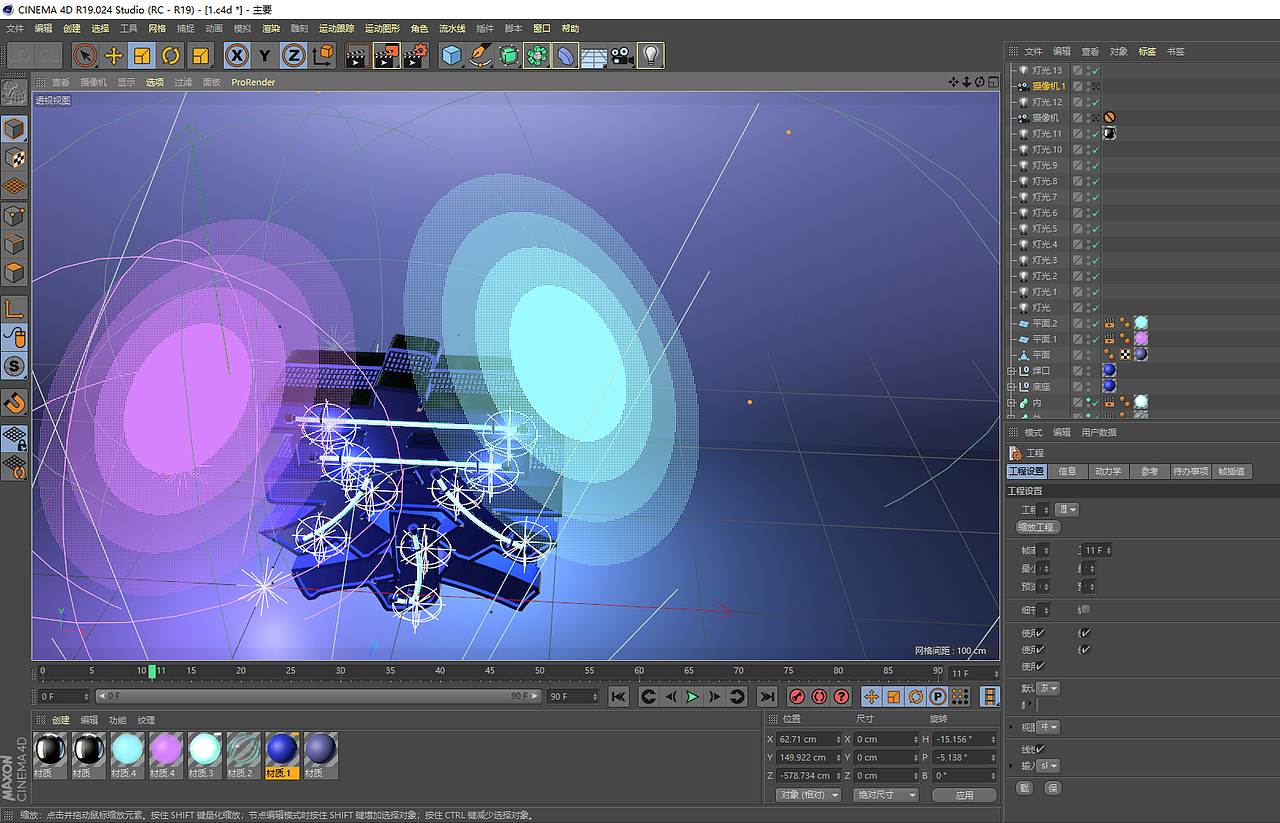The image size is (1280, 823).
Task: Toggle the green checkmark for 灯光.1
Action: [1095, 292]
